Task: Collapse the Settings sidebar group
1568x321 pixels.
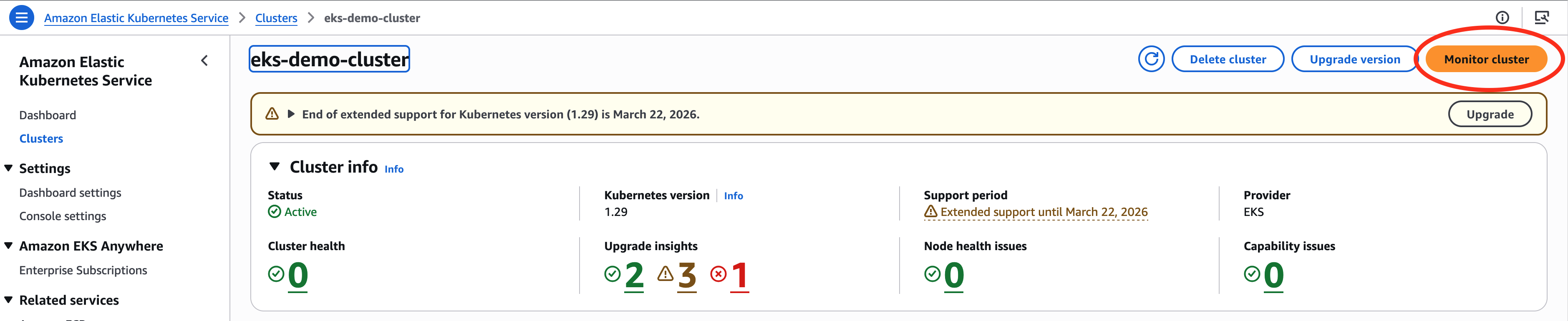Action: (8, 168)
